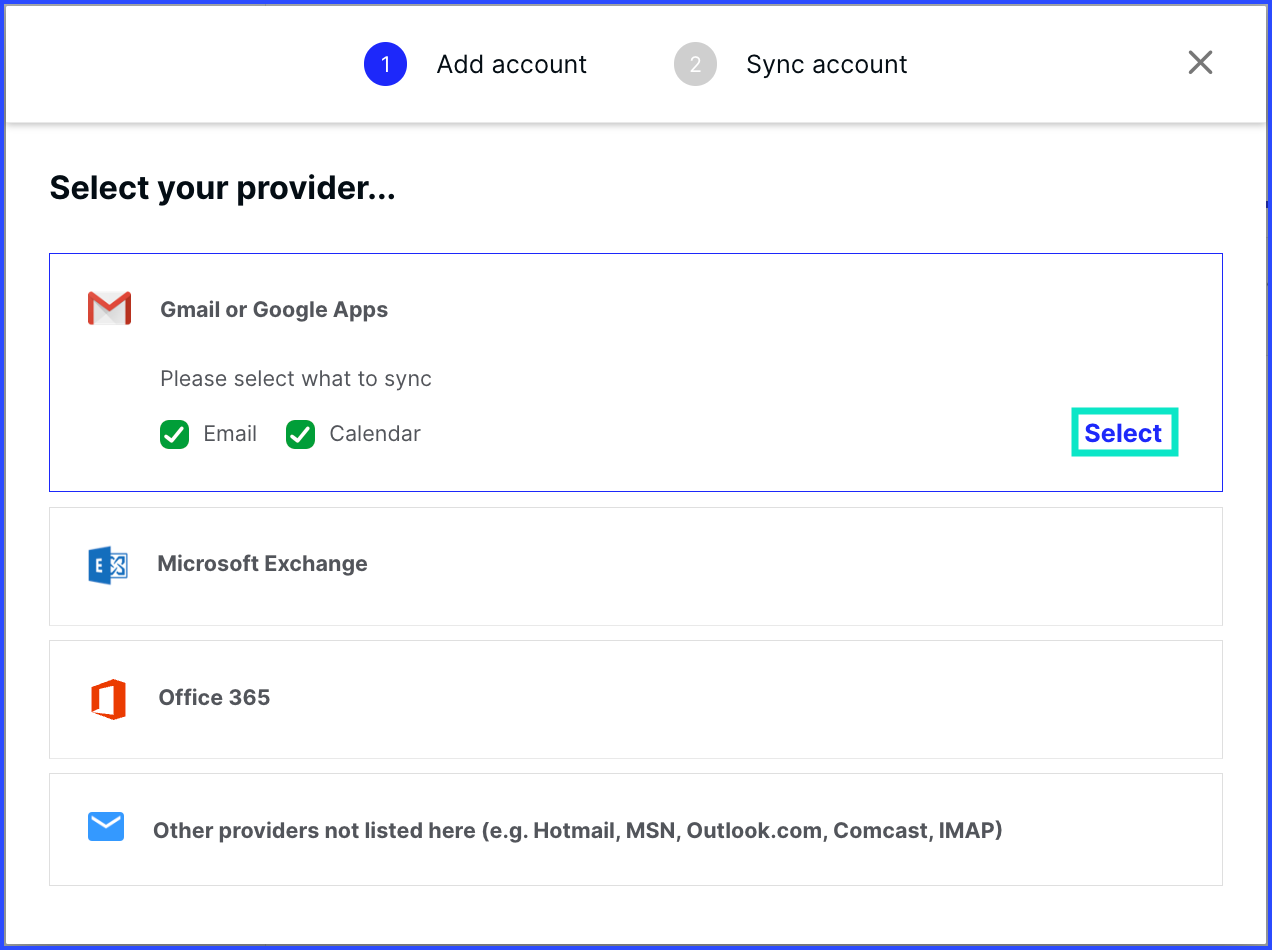Viewport: 1272px width, 950px height.
Task: Choose Other providers not listed here
Action: [x=636, y=829]
